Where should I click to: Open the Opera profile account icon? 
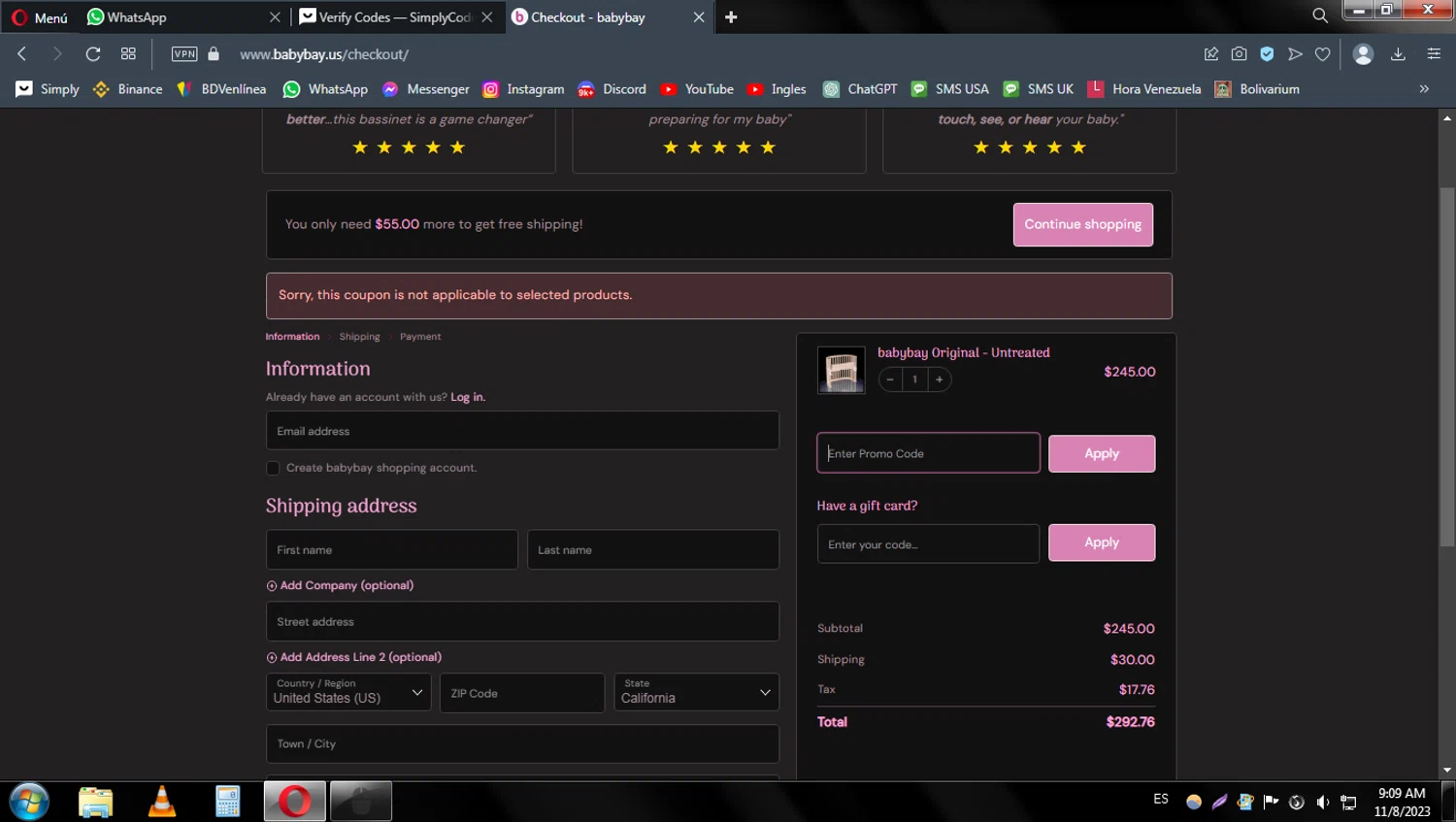[1363, 54]
